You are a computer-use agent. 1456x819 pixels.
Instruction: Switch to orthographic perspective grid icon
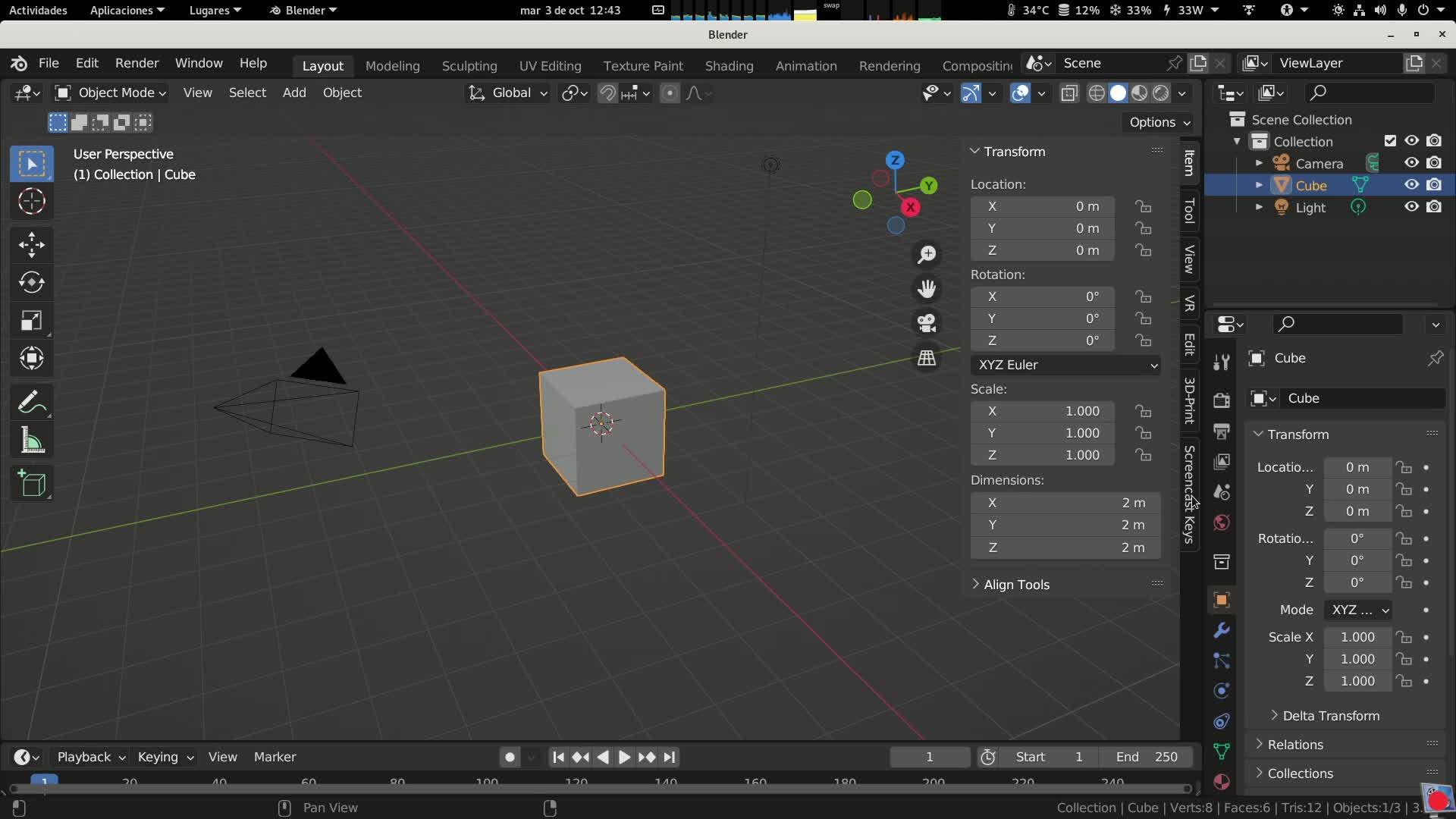tap(927, 358)
